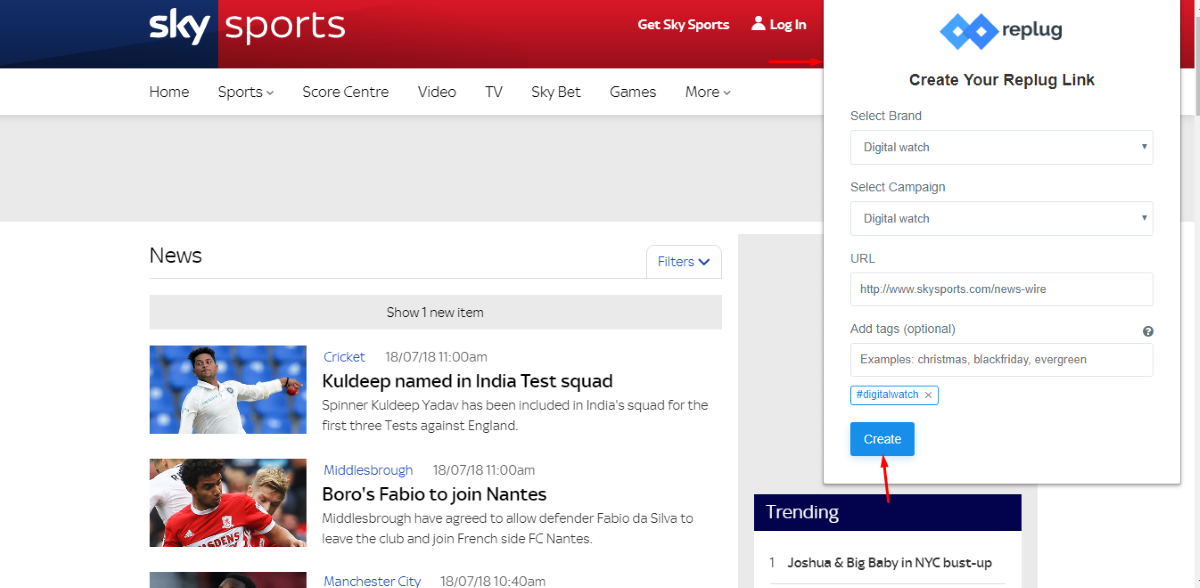Open the Games nav item
Screen dimensions: 1200x588
[633, 92]
